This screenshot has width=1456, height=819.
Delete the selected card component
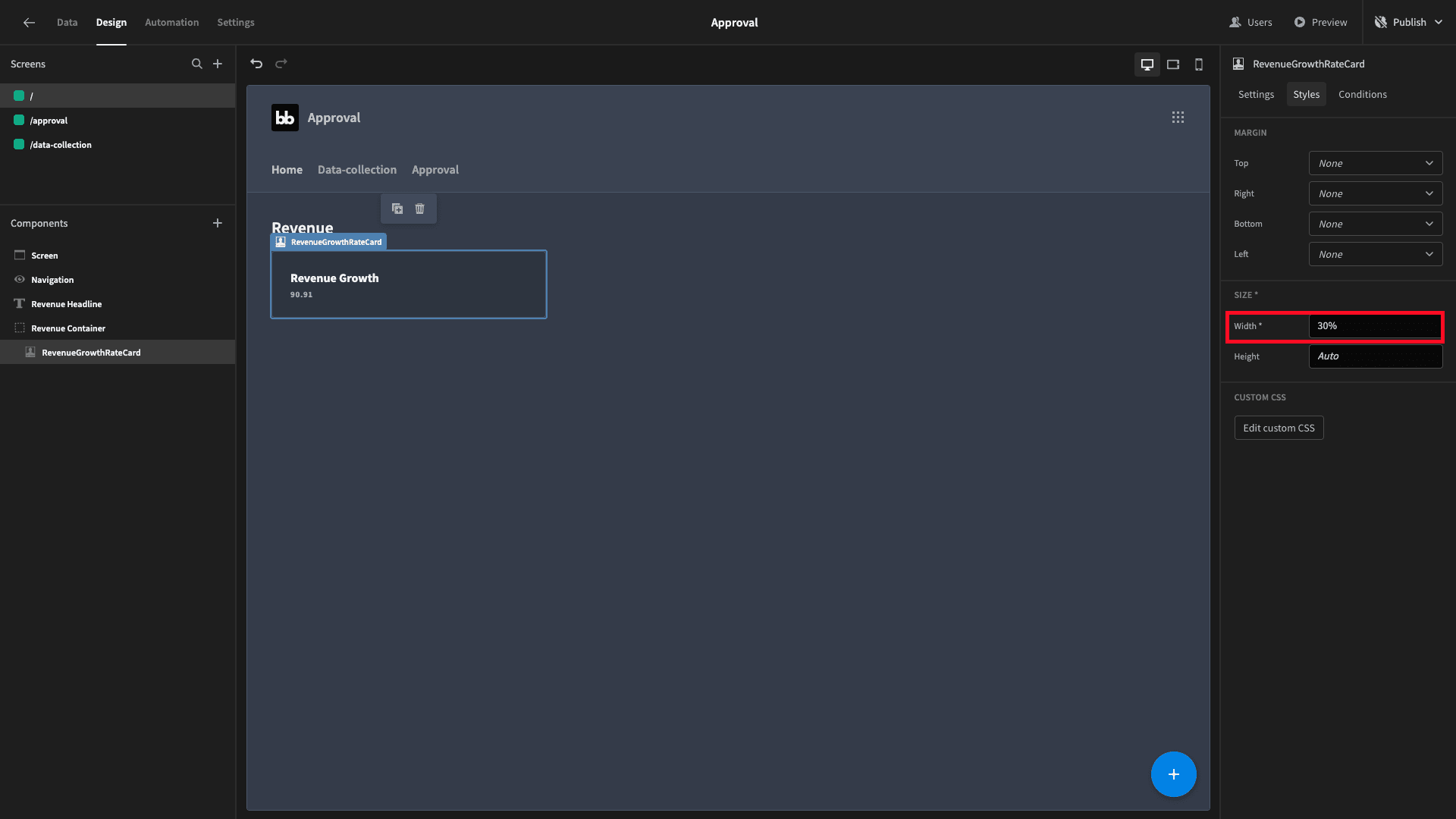[420, 209]
